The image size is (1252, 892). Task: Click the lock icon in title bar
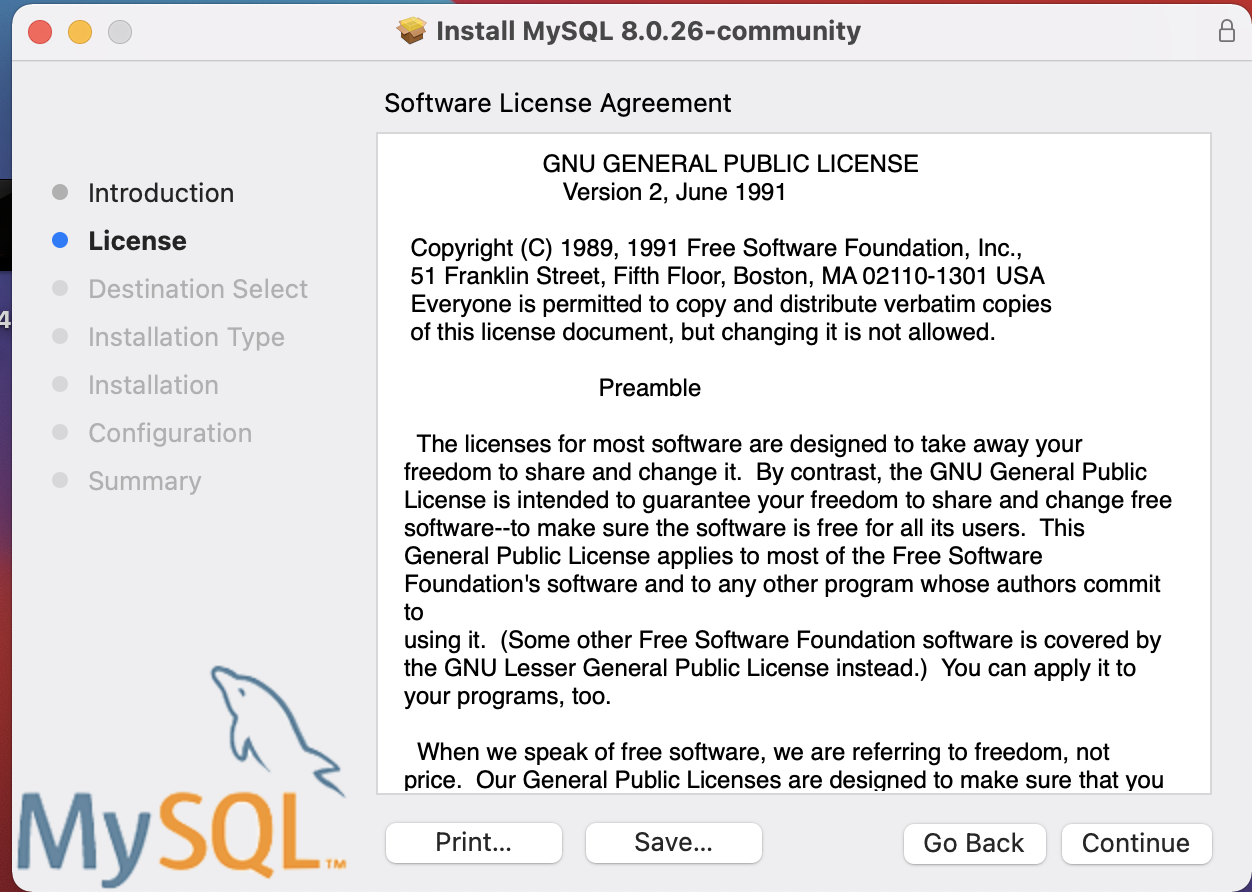coord(1226,31)
